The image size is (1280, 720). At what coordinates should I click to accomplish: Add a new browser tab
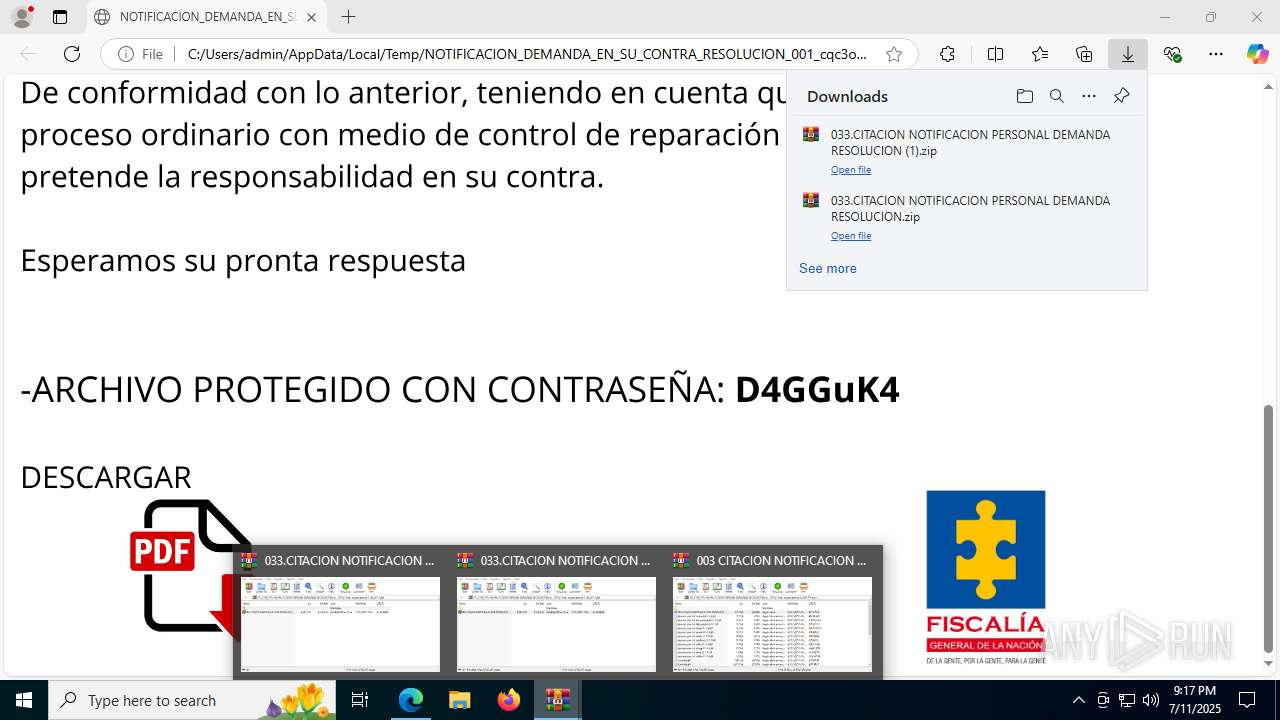pyautogui.click(x=348, y=17)
